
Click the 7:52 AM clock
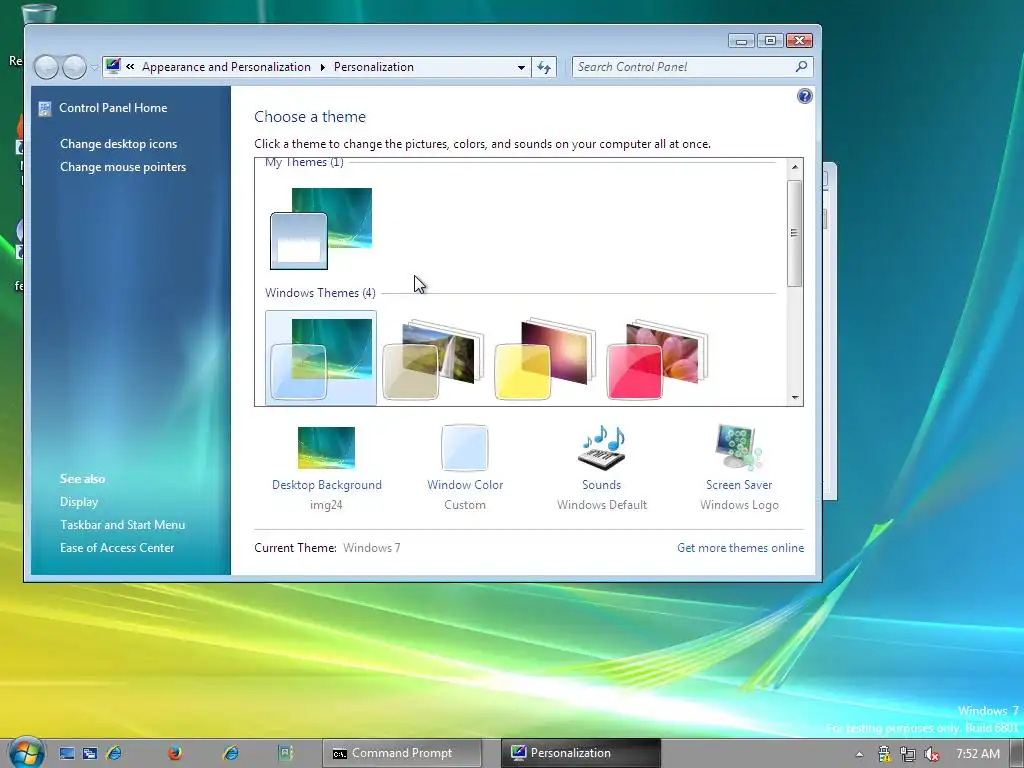978,754
